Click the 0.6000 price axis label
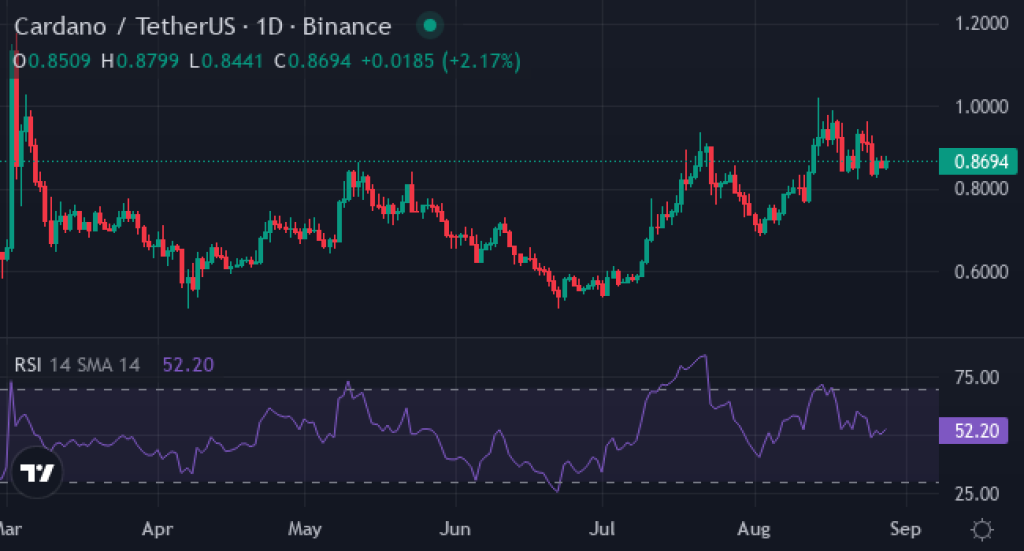 click(x=981, y=272)
